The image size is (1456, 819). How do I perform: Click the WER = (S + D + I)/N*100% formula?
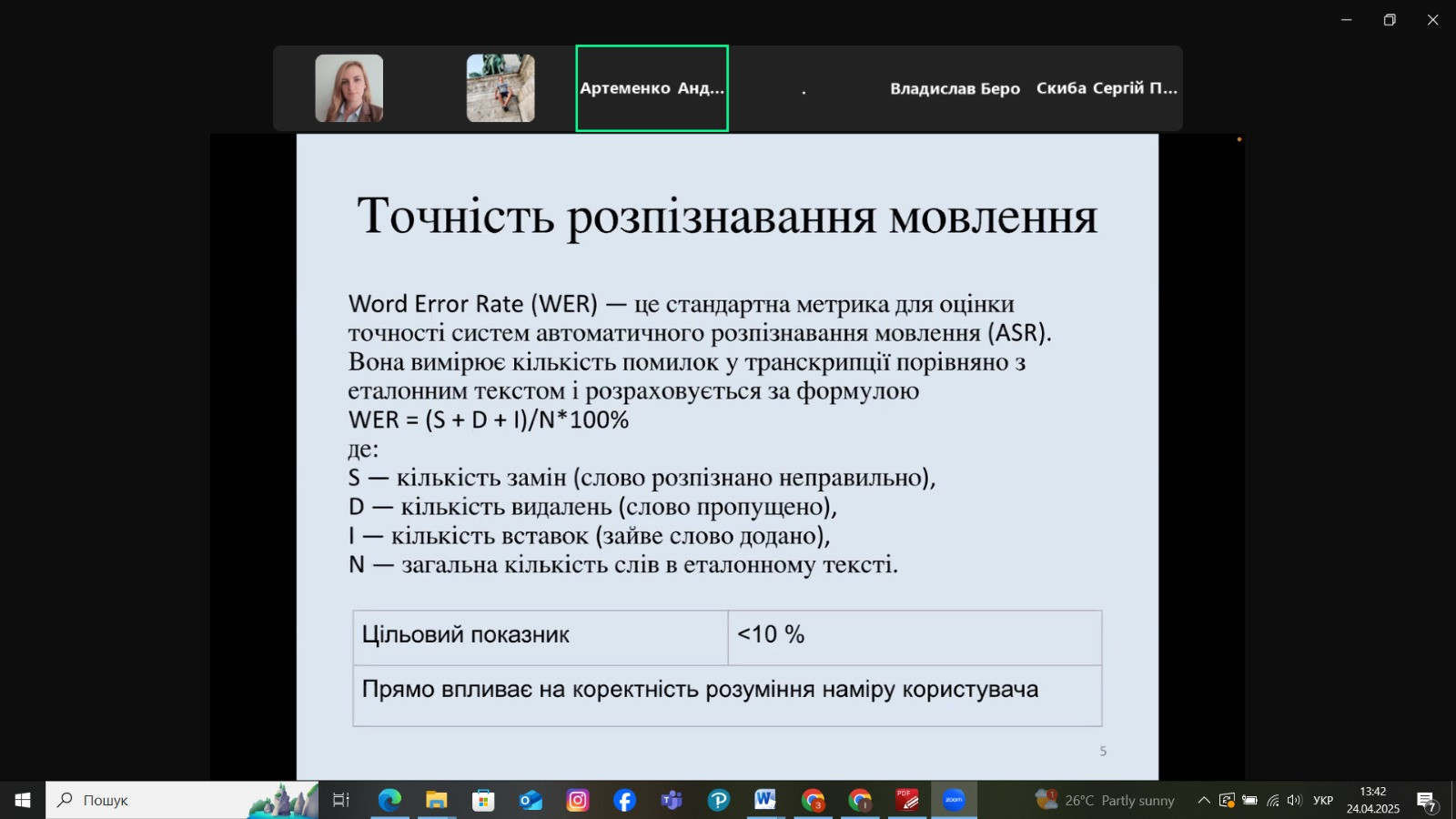click(489, 420)
